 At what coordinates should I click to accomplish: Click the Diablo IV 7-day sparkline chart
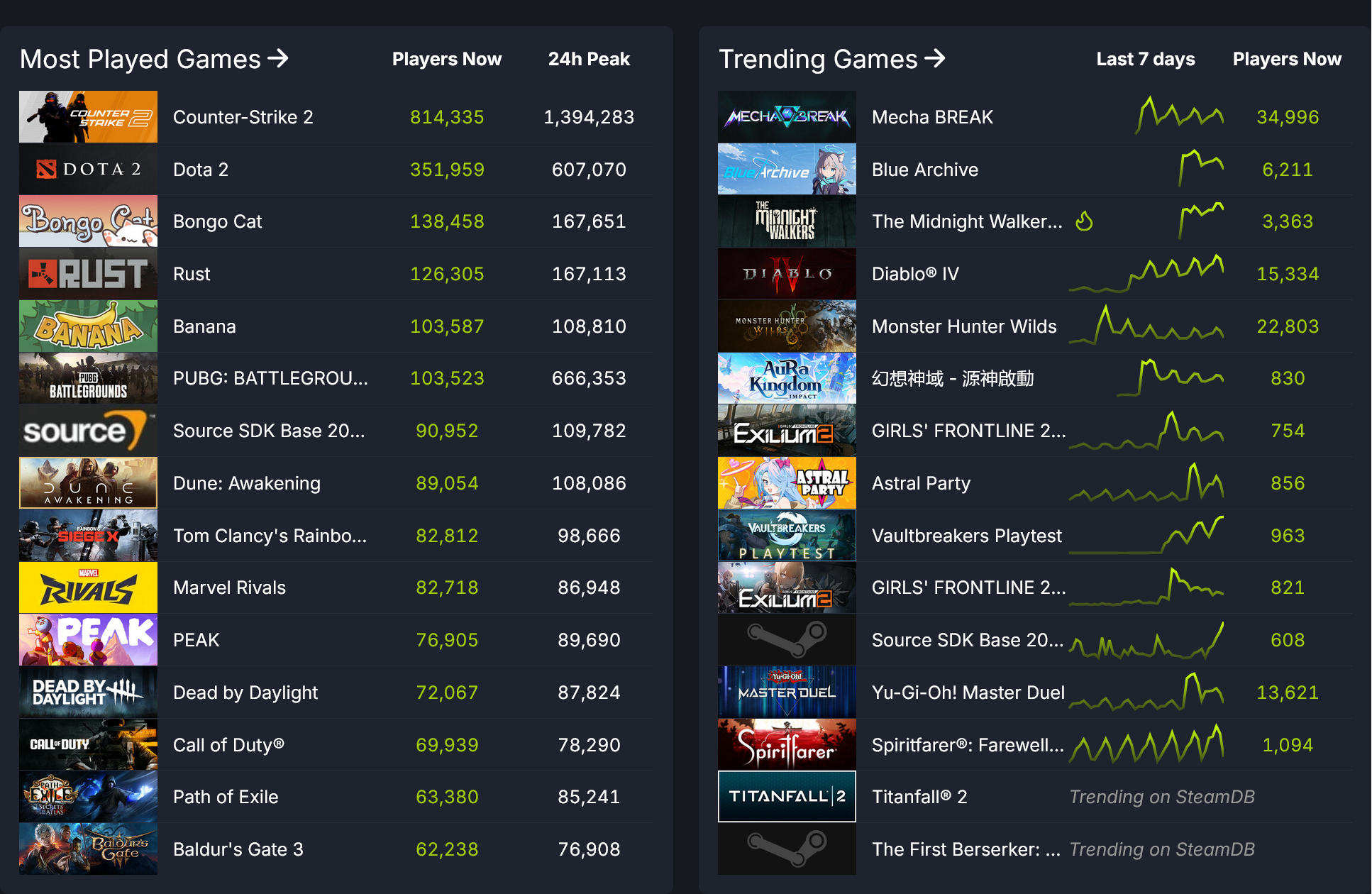point(1146,274)
